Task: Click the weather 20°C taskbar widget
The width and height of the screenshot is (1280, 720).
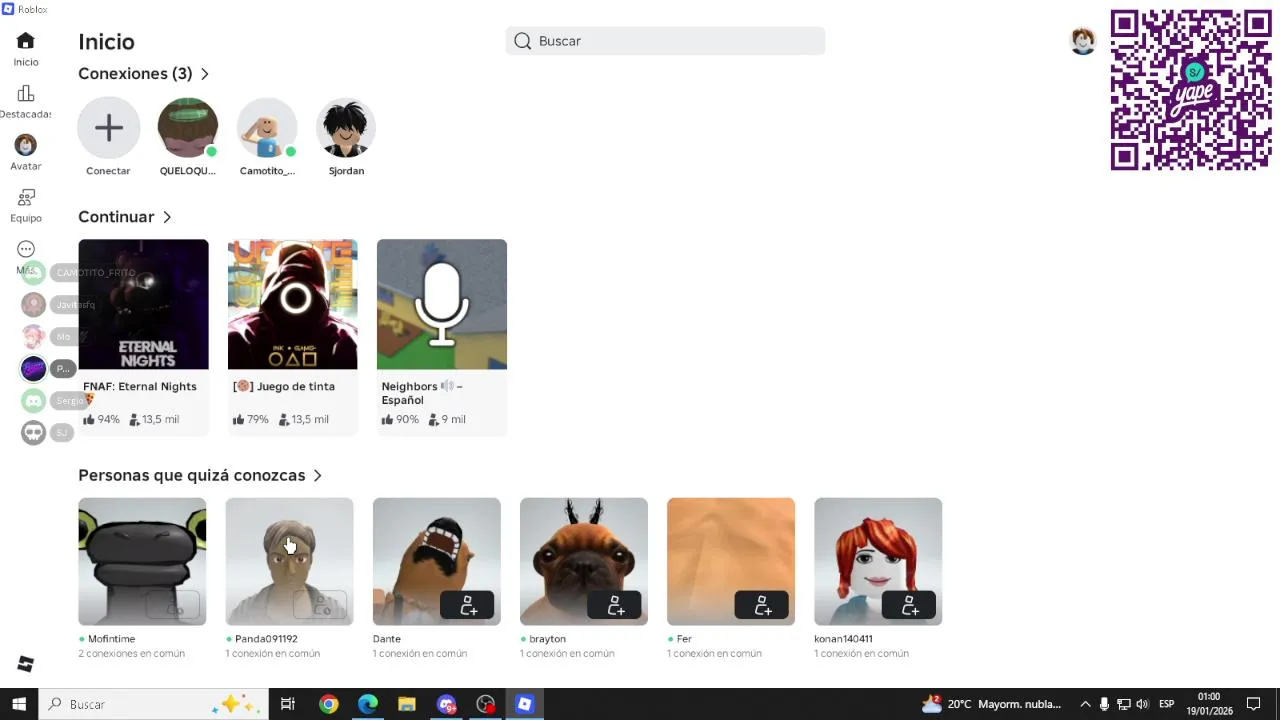Action: 991,704
